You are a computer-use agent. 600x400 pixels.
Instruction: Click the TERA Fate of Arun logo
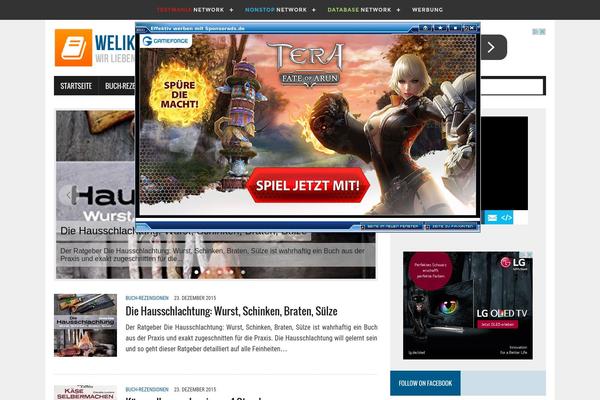point(307,65)
